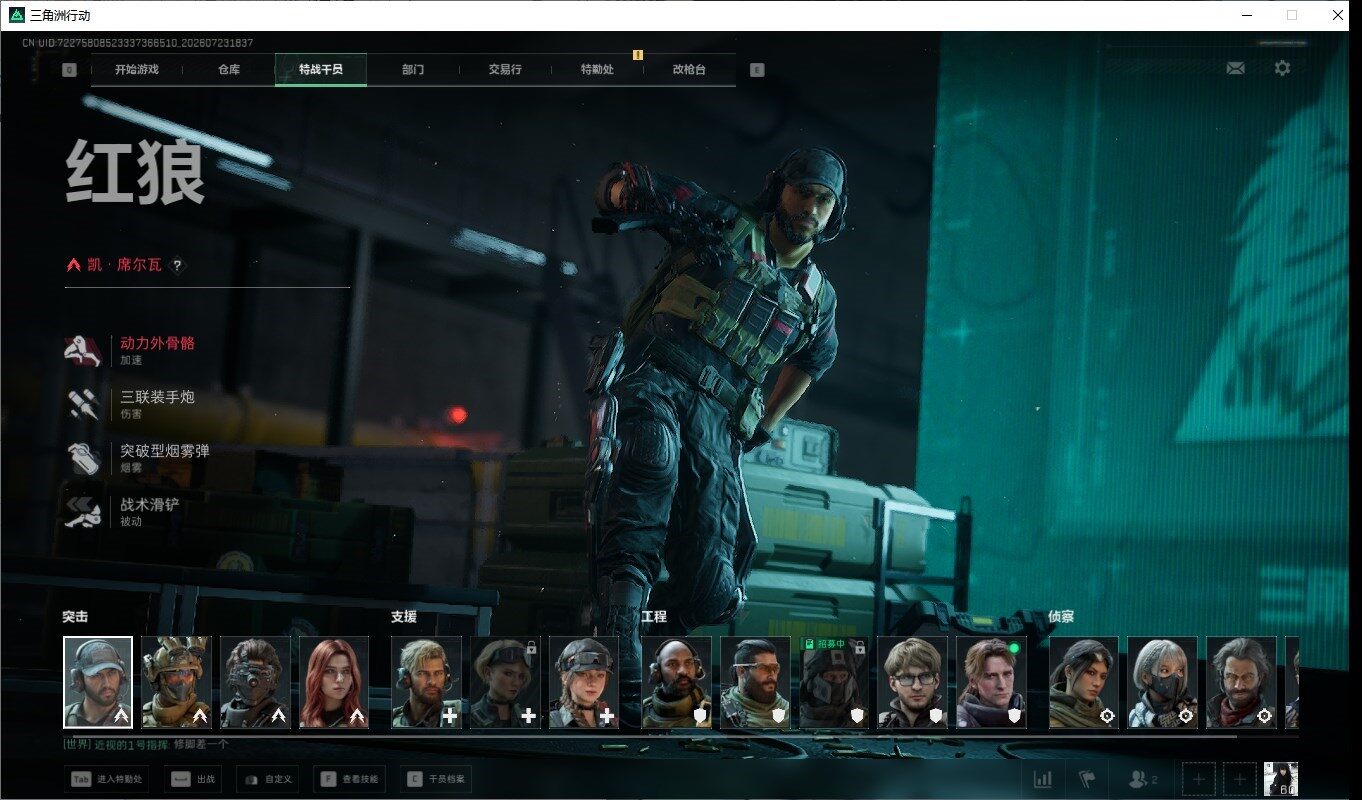Select the 特战干员 tab
The image size is (1362, 800).
[x=321, y=70]
